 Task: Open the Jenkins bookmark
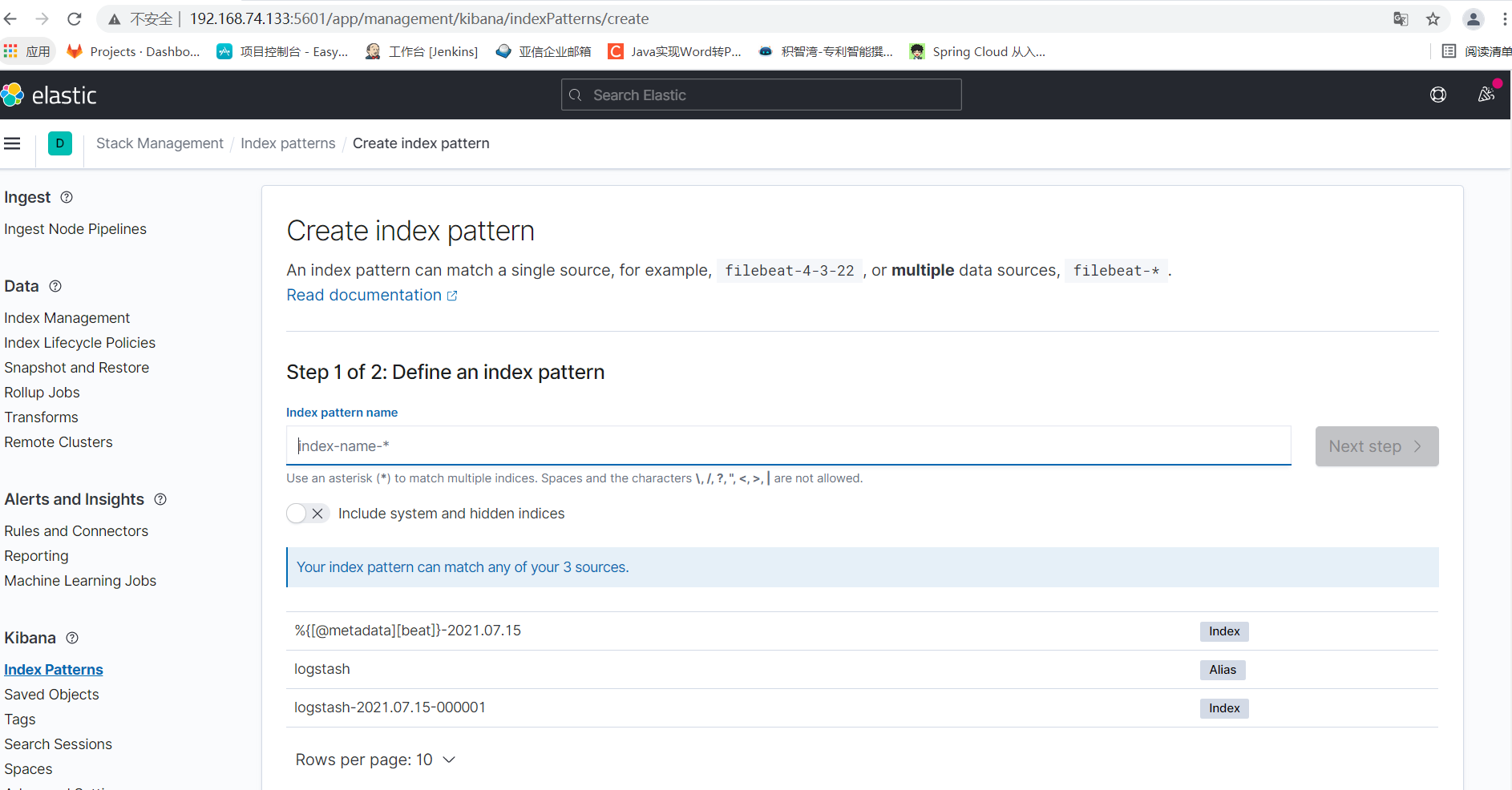point(422,51)
